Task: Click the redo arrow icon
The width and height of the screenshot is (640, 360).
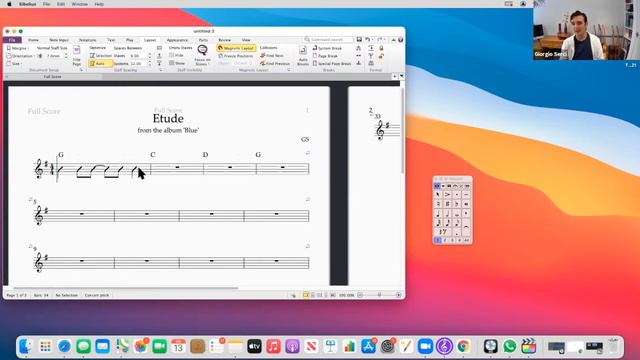Action: (x=380, y=40)
